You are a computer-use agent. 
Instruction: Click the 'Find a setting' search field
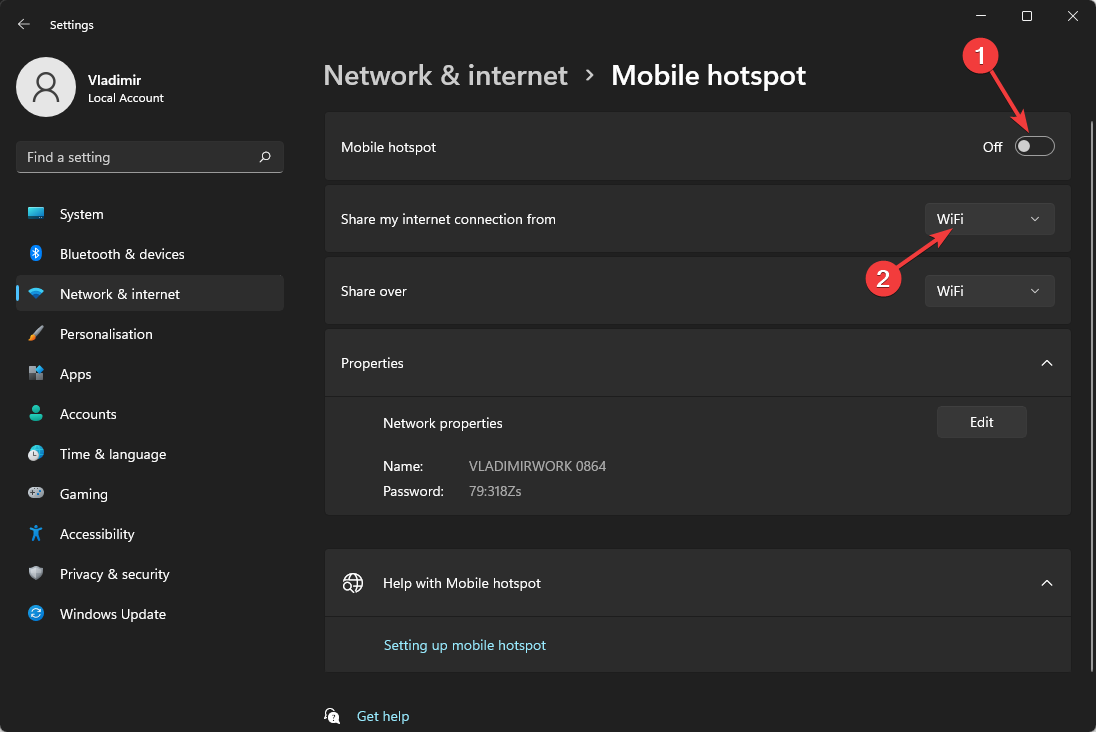pyautogui.click(x=135, y=157)
